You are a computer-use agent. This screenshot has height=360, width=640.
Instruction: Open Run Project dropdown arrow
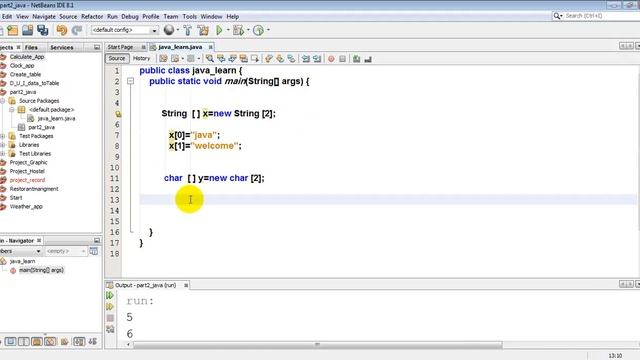click(228, 30)
